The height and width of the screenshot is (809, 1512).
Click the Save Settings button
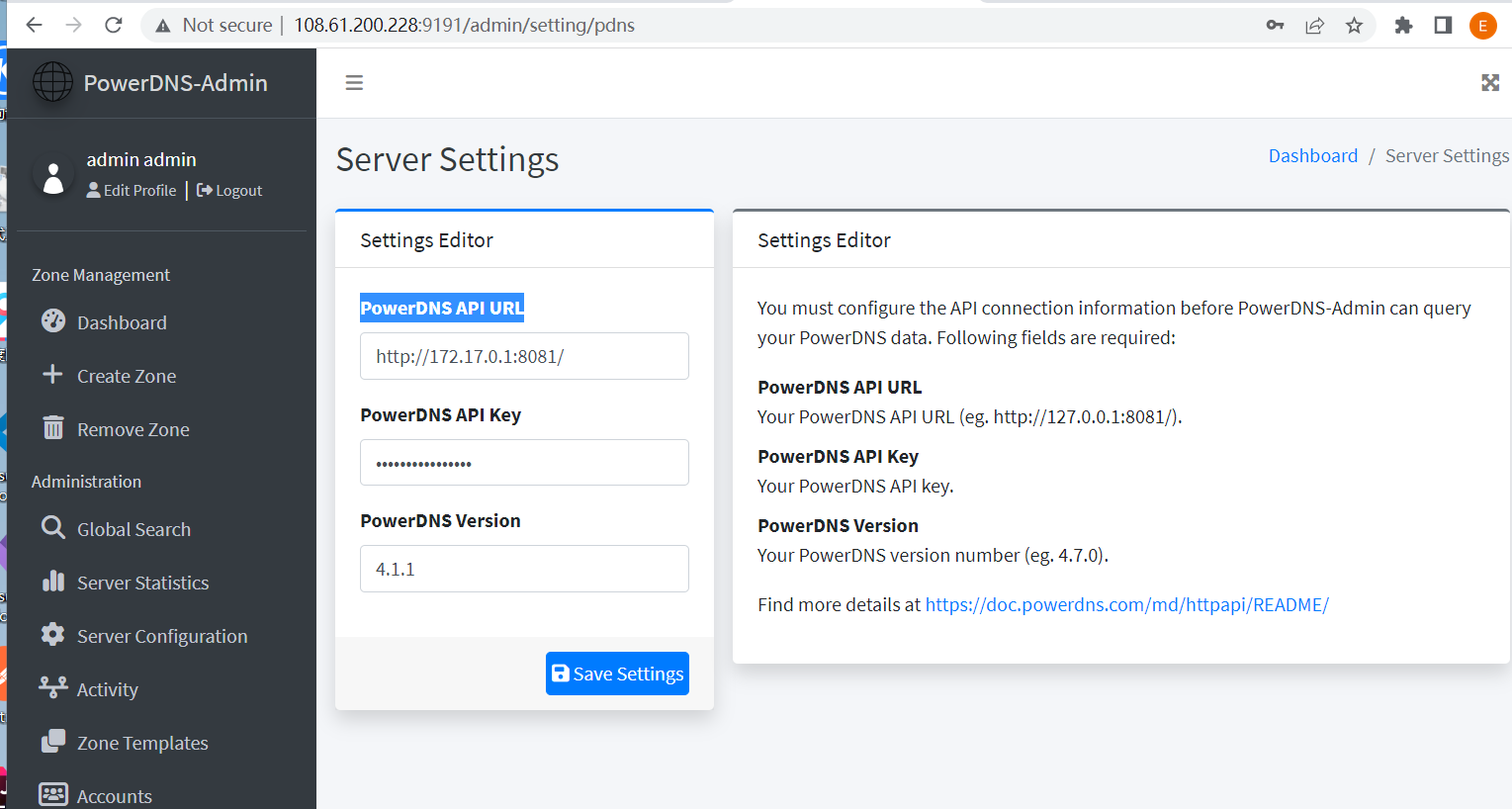617,674
